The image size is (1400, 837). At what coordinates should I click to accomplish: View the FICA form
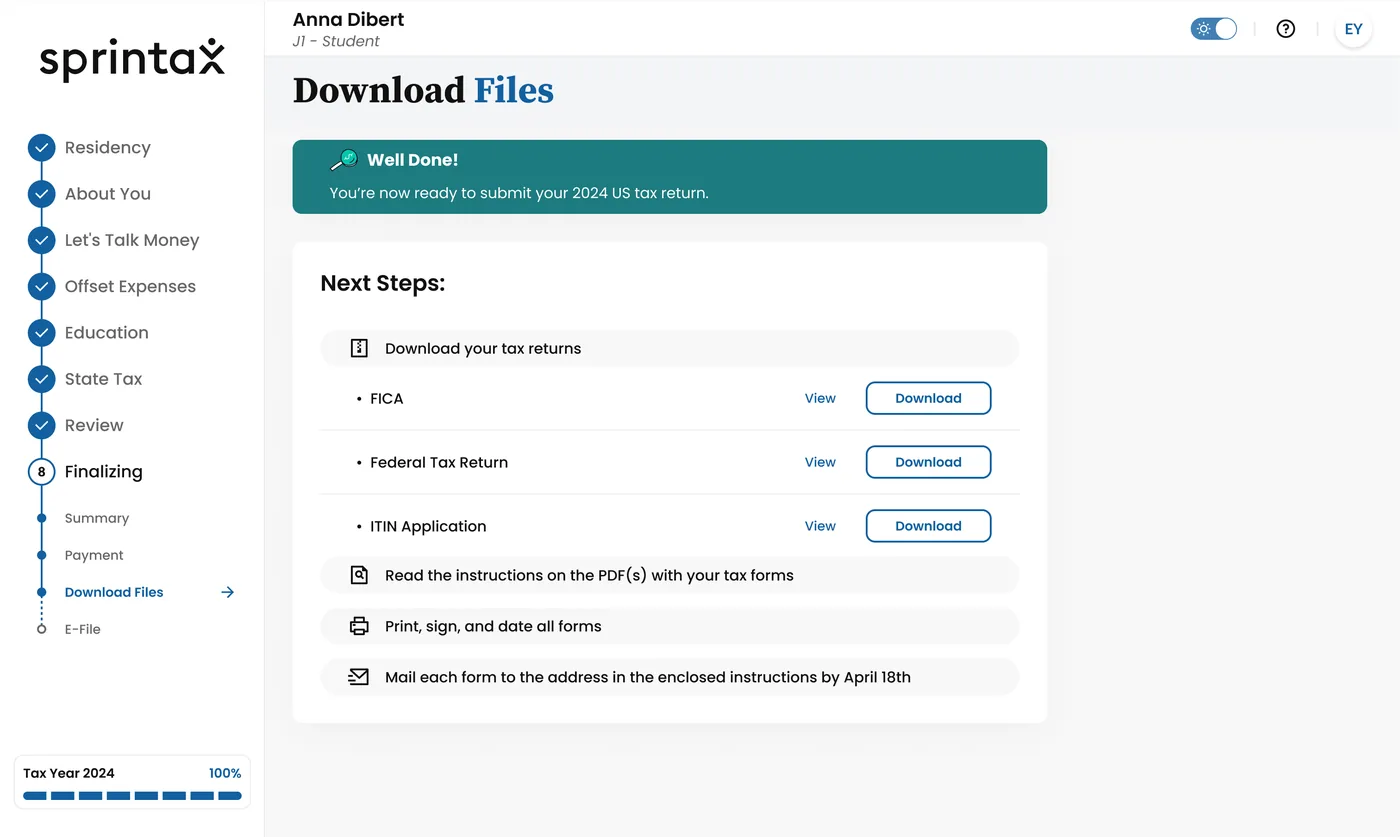[x=820, y=398]
